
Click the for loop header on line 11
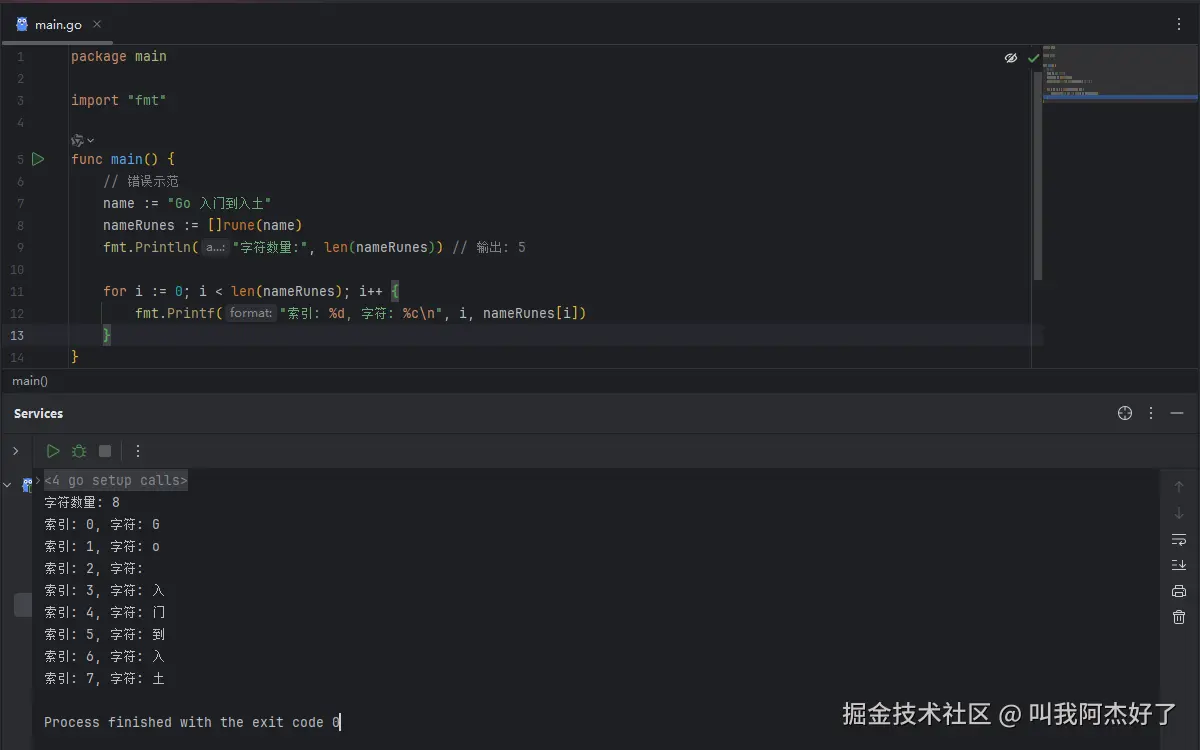click(251, 292)
